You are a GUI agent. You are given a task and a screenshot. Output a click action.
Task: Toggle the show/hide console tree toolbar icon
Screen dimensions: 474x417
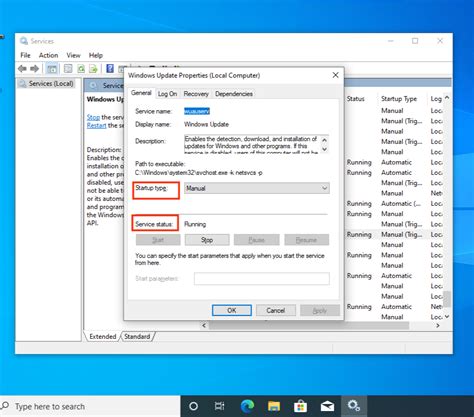[x=51, y=69]
